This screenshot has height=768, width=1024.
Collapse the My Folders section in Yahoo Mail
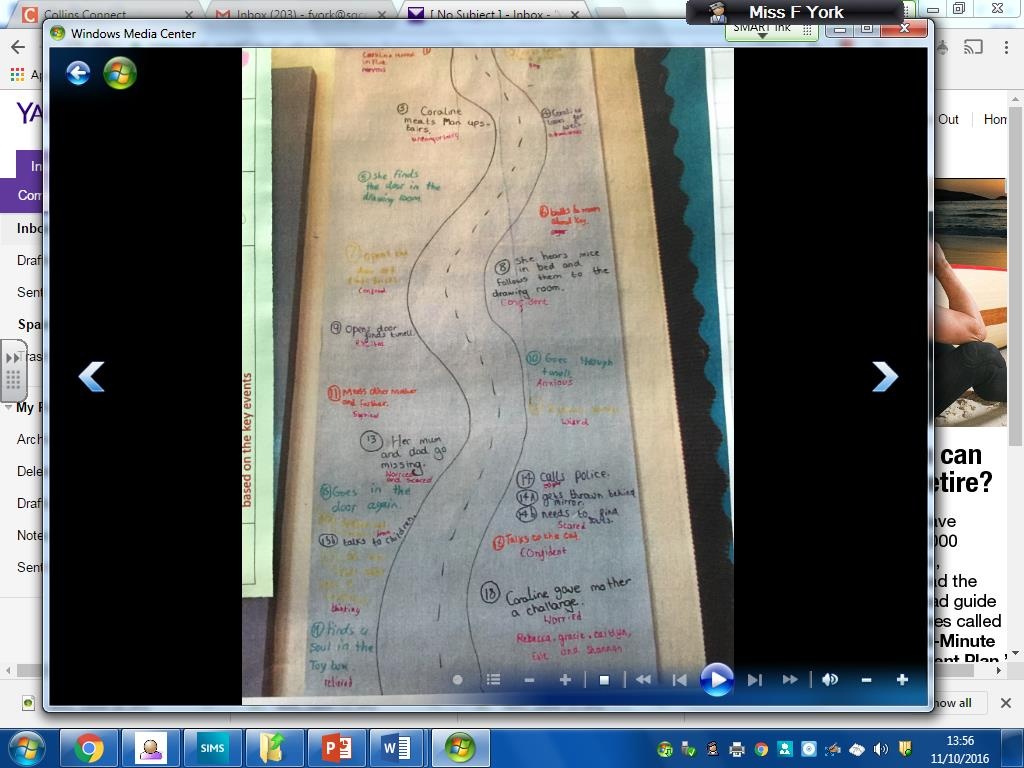tap(8, 408)
